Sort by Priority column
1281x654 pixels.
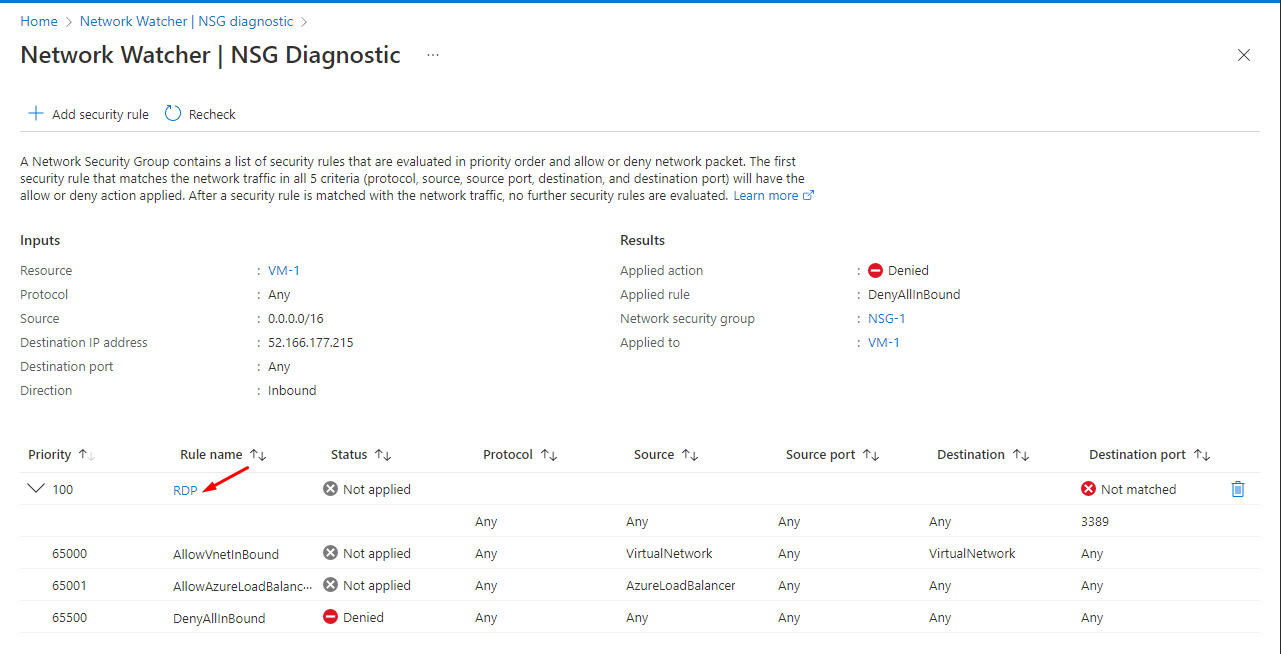pyautogui.click(x=87, y=455)
